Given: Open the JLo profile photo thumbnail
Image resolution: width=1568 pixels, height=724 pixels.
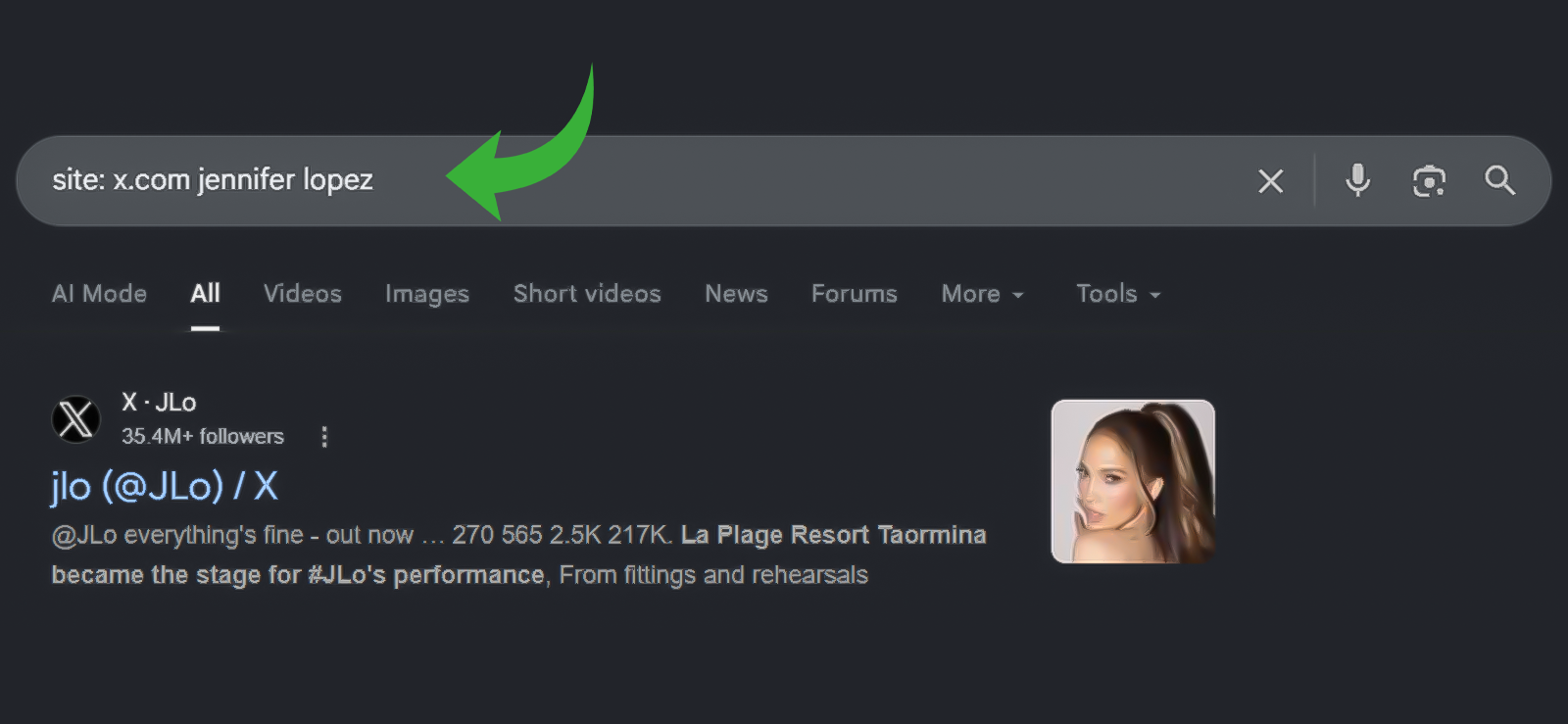Looking at the screenshot, I should click(1133, 481).
